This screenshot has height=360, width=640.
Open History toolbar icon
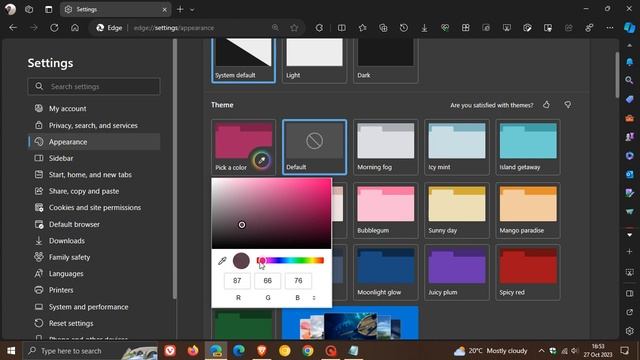[x=404, y=28]
